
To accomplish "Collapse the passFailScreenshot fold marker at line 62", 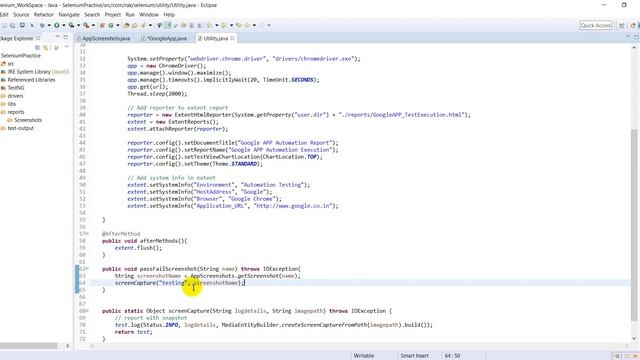I will pyautogui.click(x=87, y=269).
